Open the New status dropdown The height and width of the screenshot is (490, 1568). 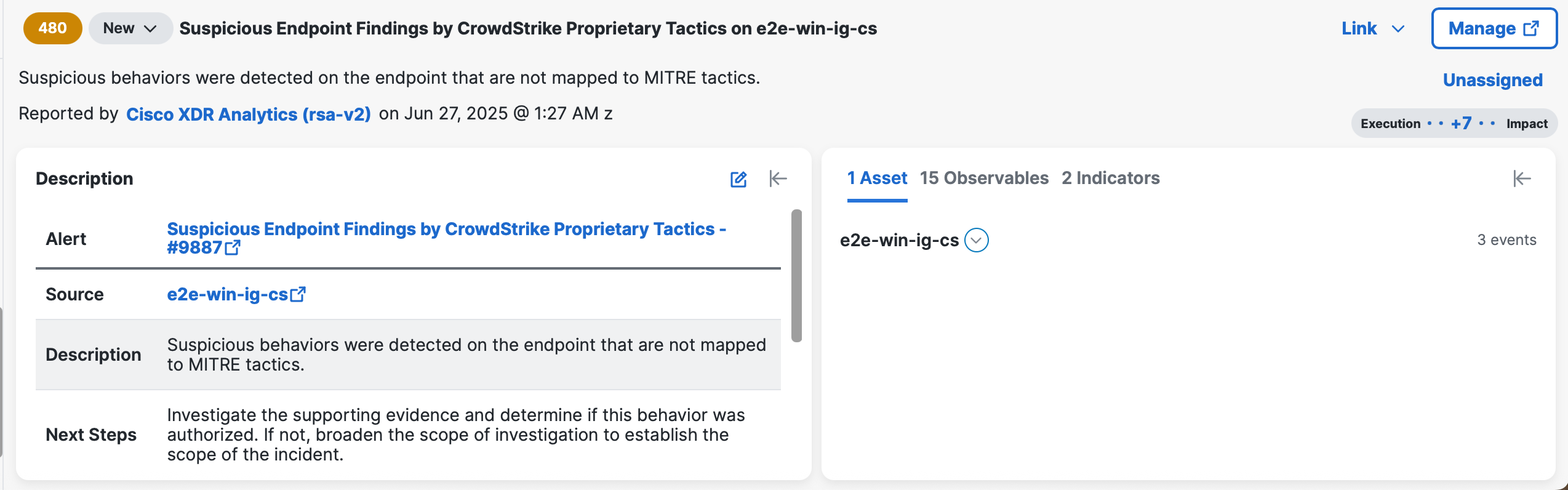pyautogui.click(x=130, y=28)
